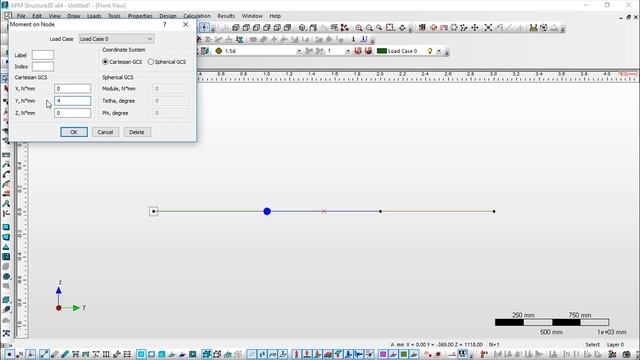This screenshot has width=640, height=360.
Task: Click the binoculars find icon
Action: click(533, 28)
